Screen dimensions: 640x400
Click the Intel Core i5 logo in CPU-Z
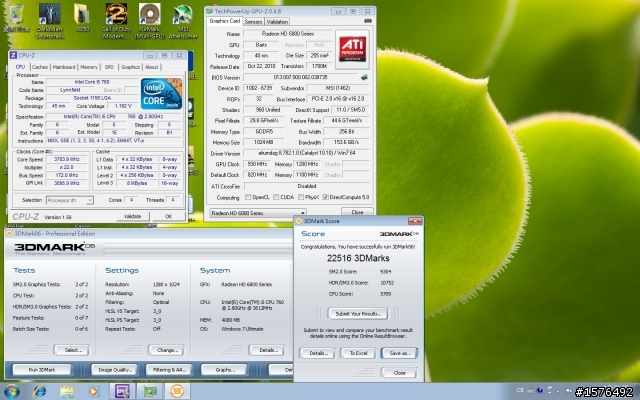click(x=161, y=94)
